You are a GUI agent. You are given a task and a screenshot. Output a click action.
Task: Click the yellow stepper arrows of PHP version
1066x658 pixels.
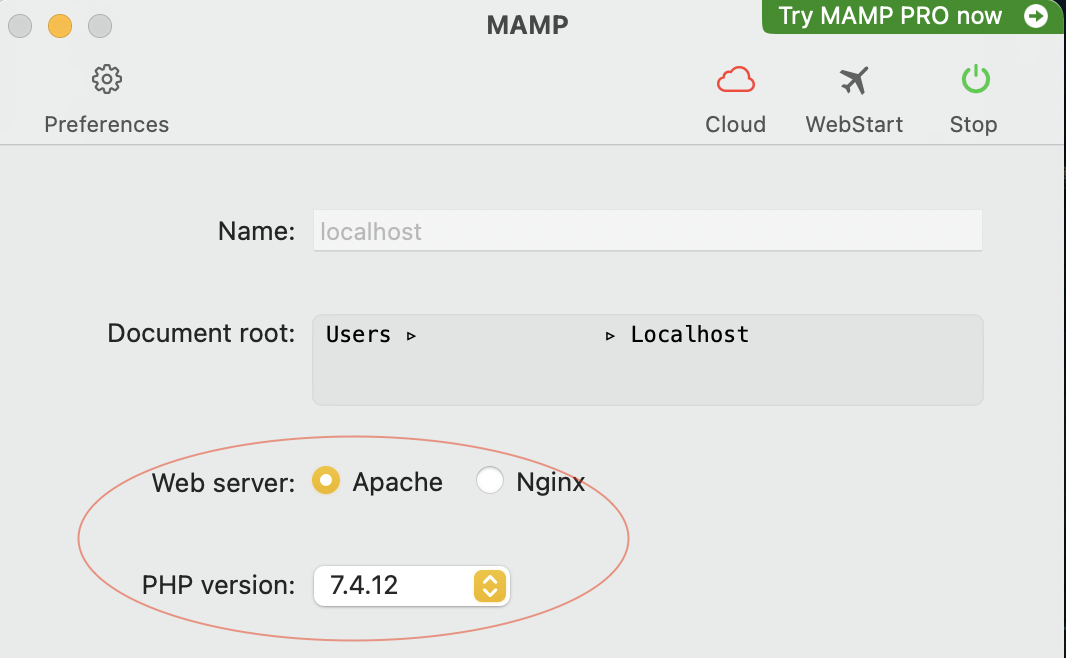(490, 585)
